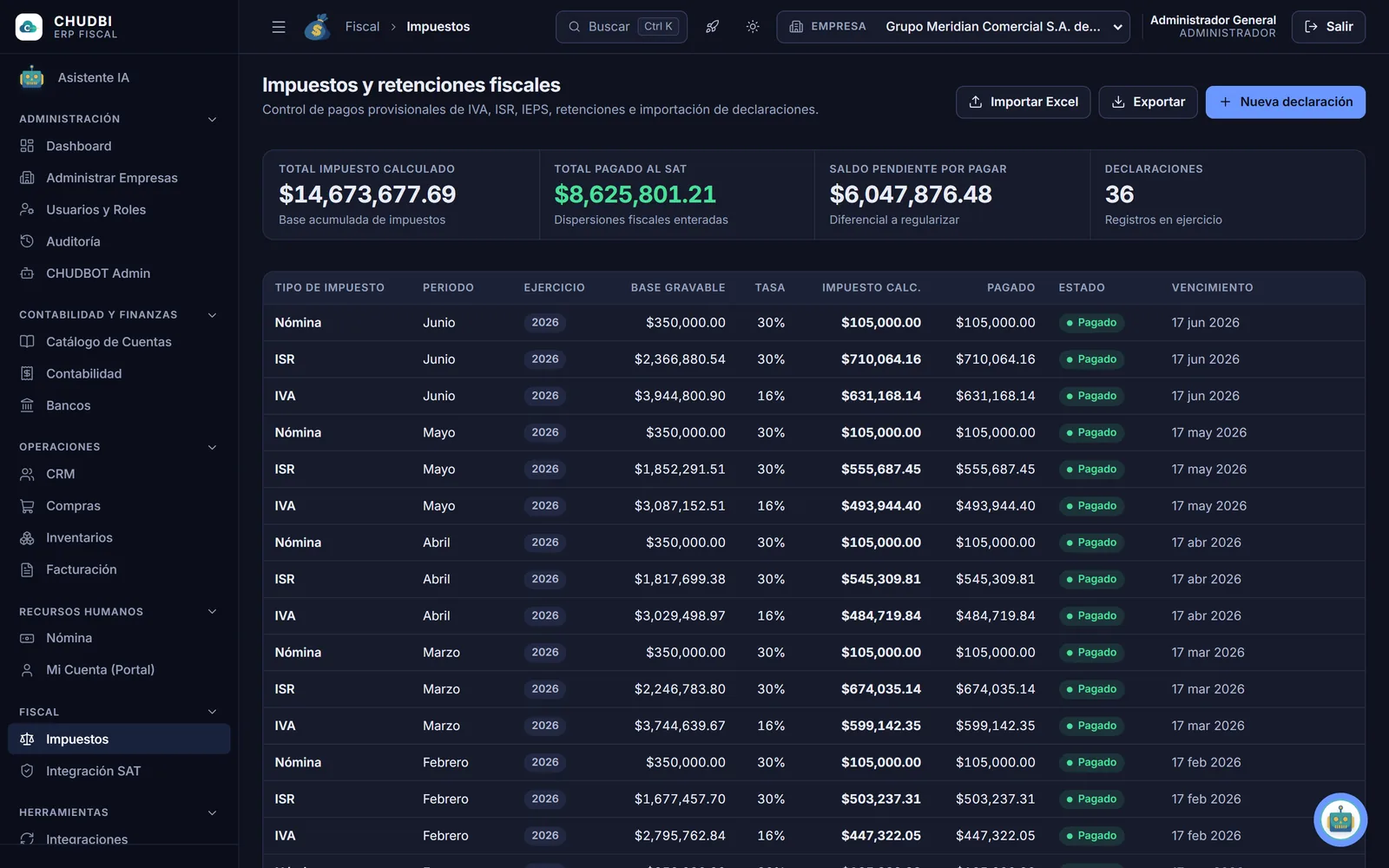Click Importar Excel button
The height and width of the screenshot is (868, 1389).
(x=1023, y=102)
